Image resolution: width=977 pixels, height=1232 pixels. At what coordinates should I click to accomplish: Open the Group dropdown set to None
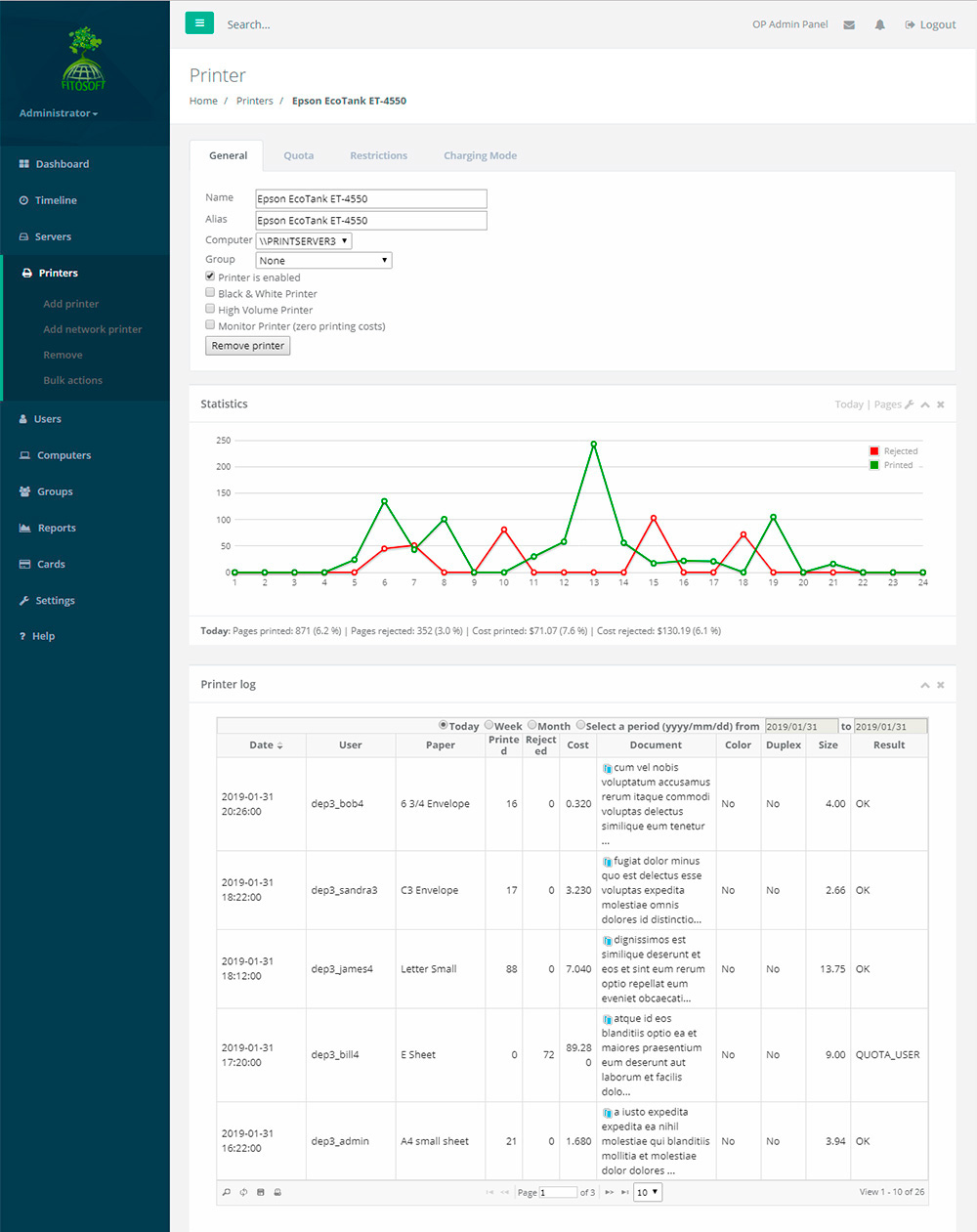pos(323,260)
